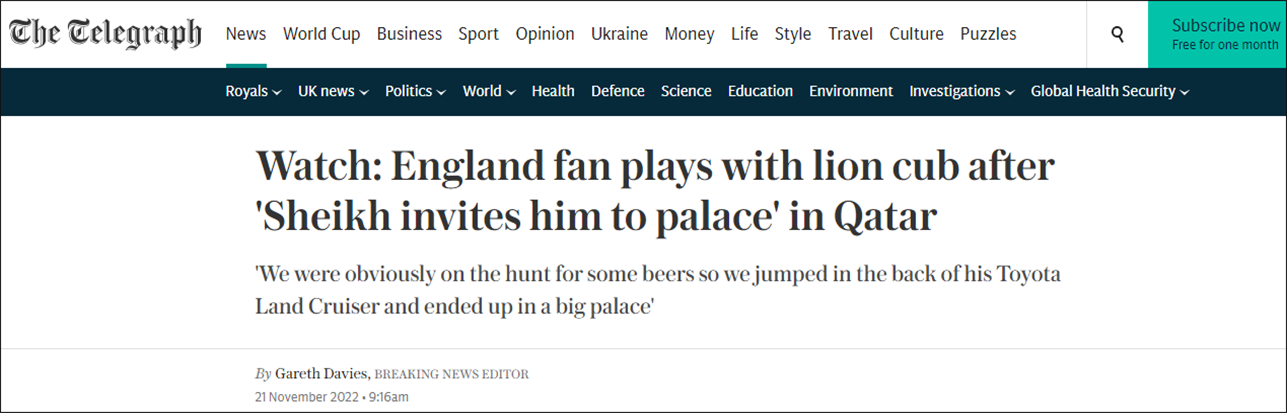Open The Telegraph logo homepage
The width and height of the screenshot is (1287, 413).
coord(105,34)
